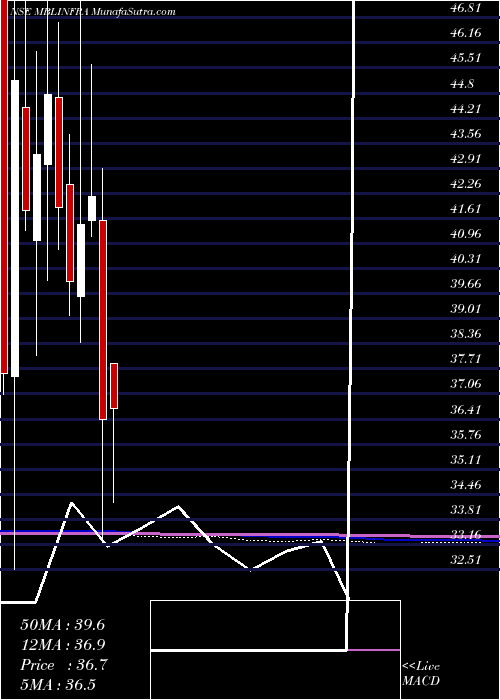Click the 37.71 price axis label
The height and width of the screenshot is (700, 500).
point(466,358)
